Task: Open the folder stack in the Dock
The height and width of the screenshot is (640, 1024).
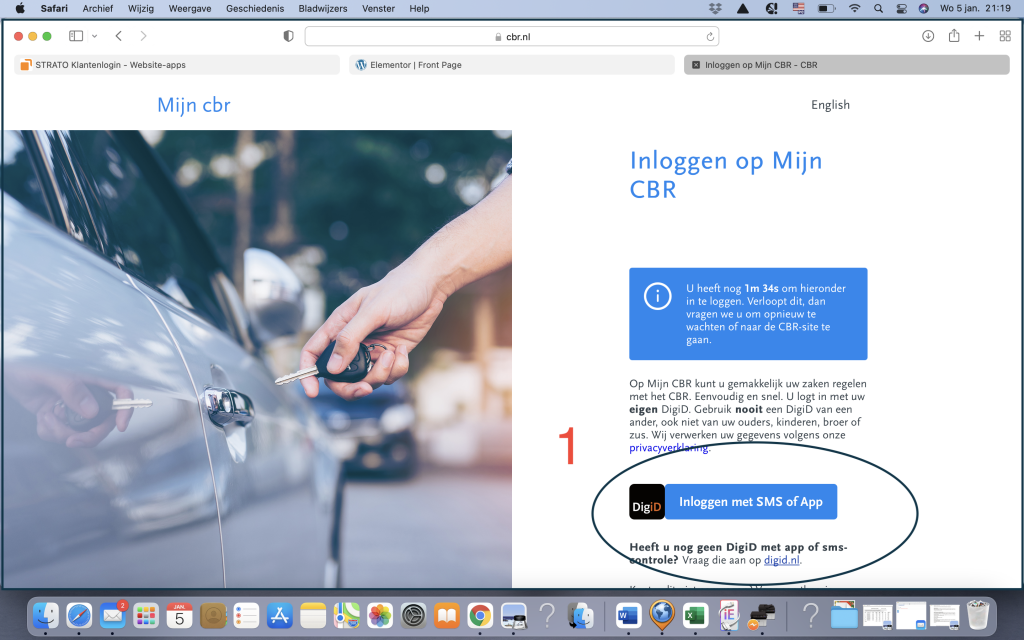Action: point(844,615)
